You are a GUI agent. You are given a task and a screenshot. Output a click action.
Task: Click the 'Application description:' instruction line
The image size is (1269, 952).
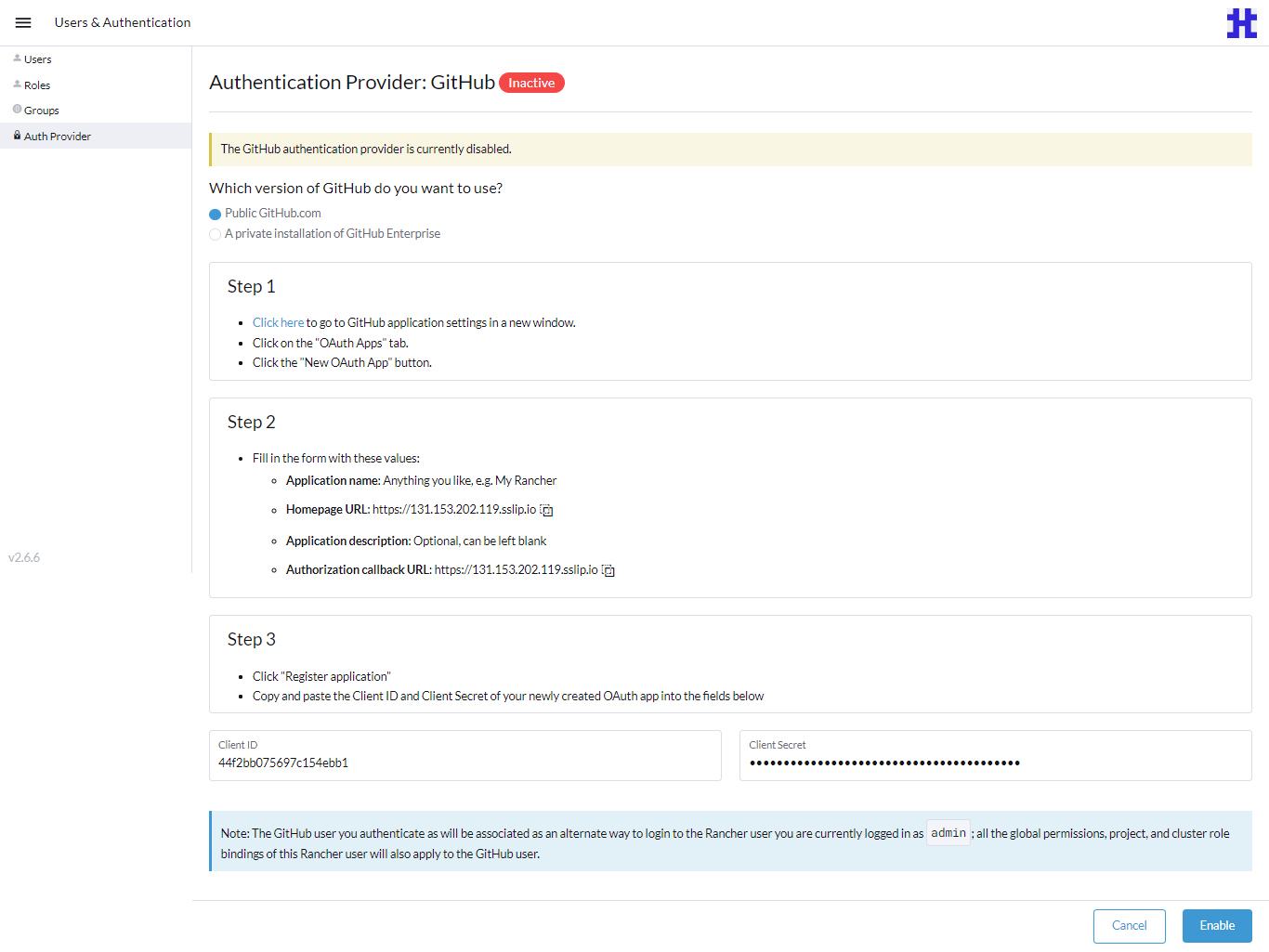point(416,541)
